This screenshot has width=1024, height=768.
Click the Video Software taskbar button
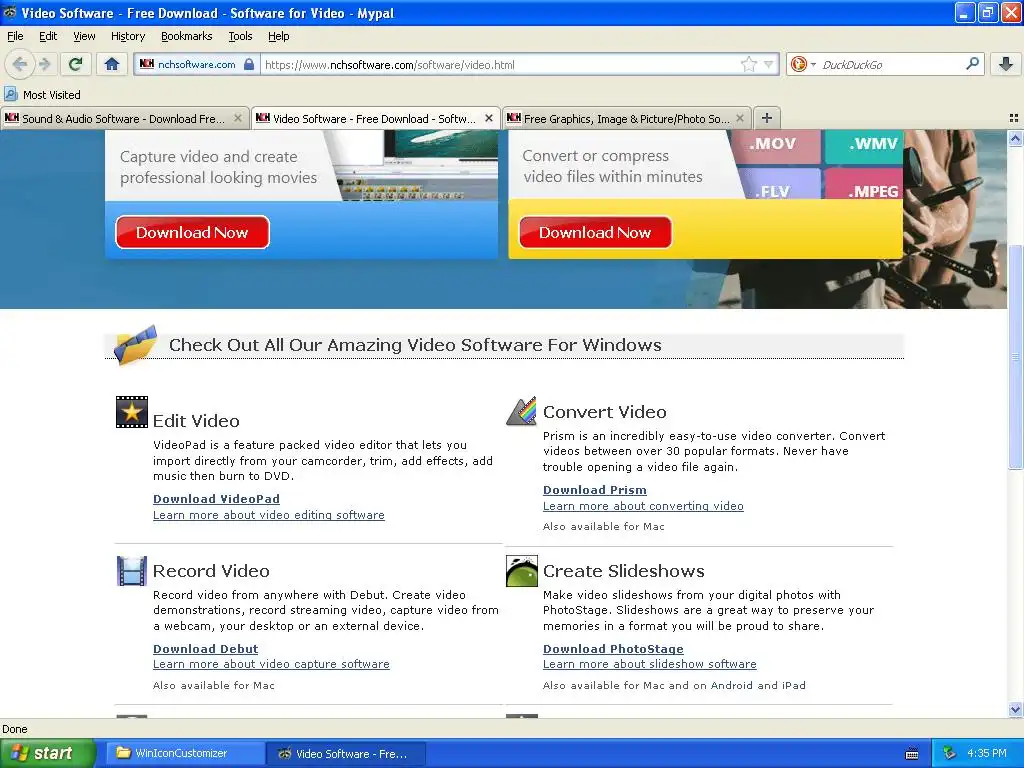pos(346,753)
